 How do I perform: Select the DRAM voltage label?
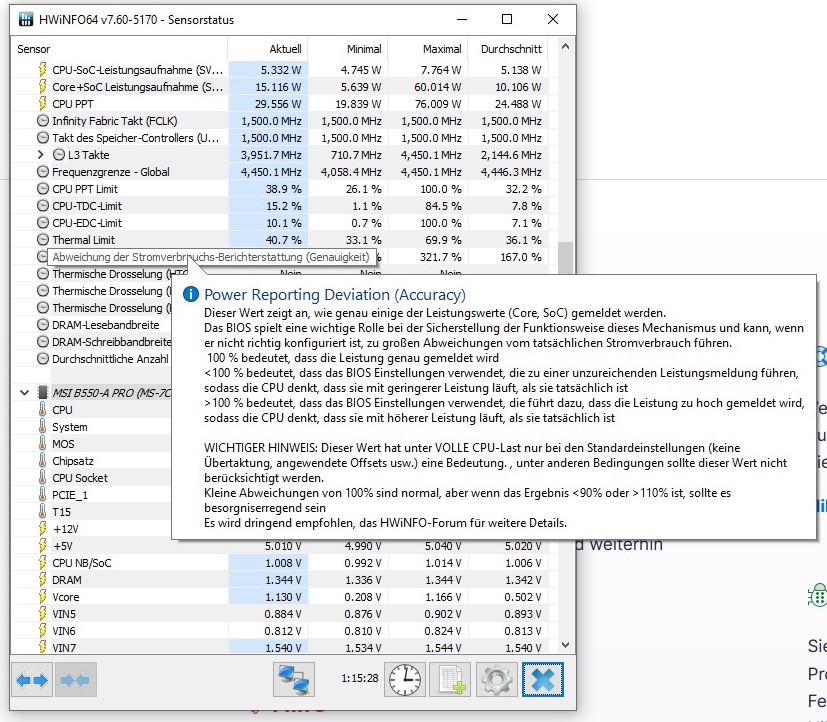tap(67, 580)
